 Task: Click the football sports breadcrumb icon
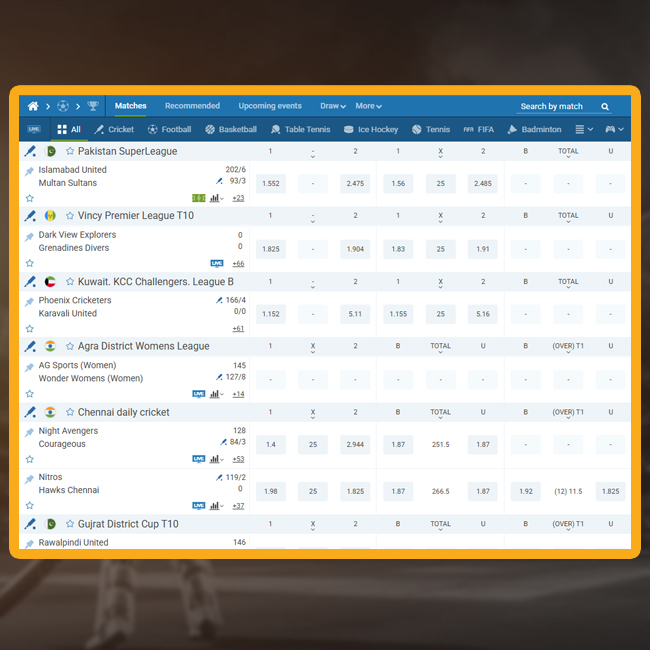coord(63,106)
